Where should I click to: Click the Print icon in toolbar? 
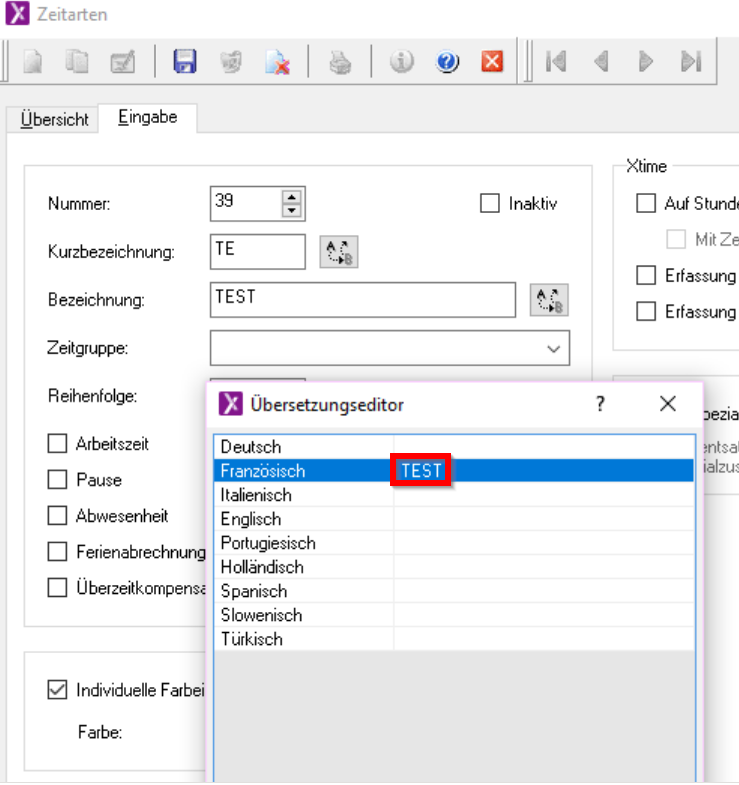342,62
